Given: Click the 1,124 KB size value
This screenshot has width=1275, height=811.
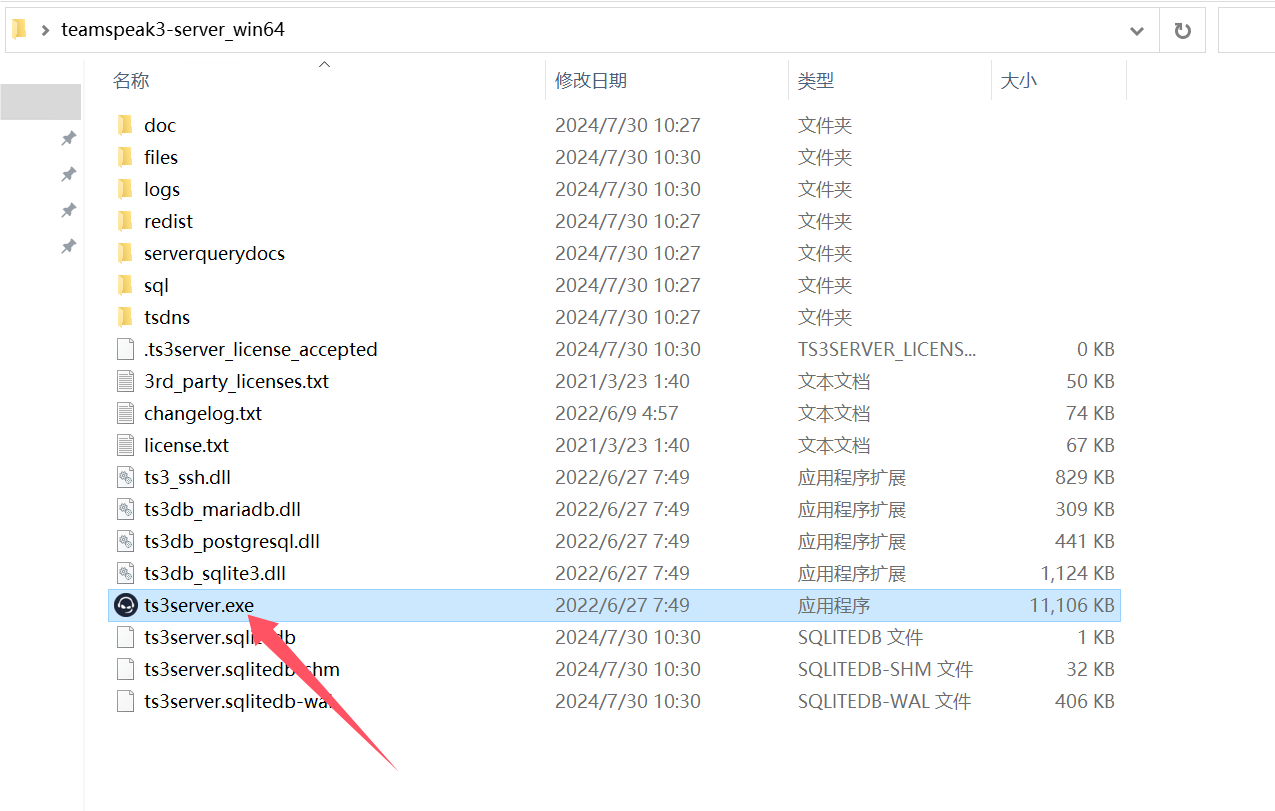Looking at the screenshot, I should coord(1077,573).
